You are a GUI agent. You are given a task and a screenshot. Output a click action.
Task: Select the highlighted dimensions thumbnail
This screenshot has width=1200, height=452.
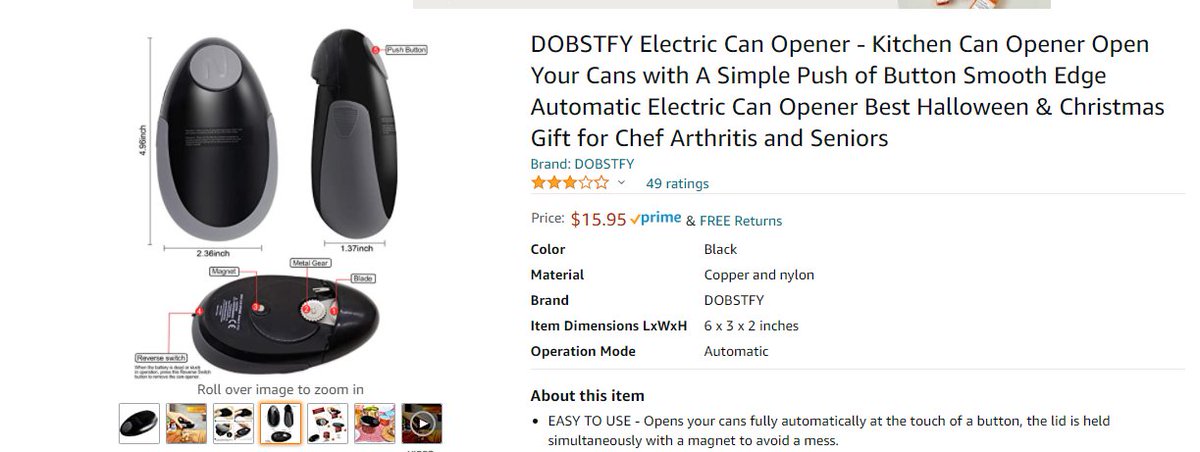pyautogui.click(x=280, y=423)
